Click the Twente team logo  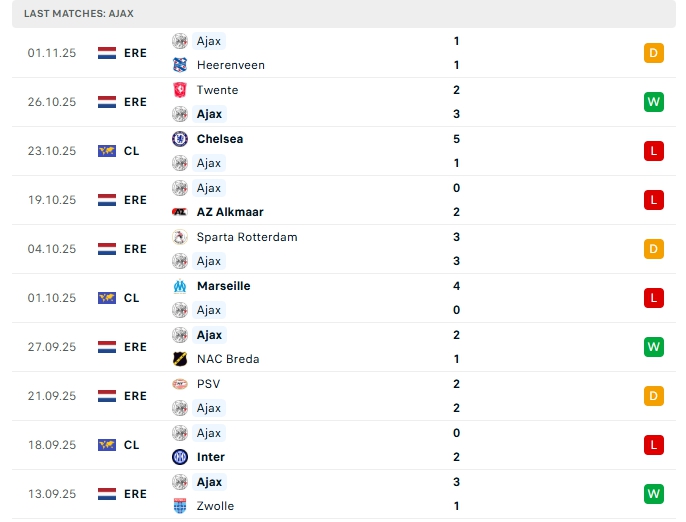point(180,90)
